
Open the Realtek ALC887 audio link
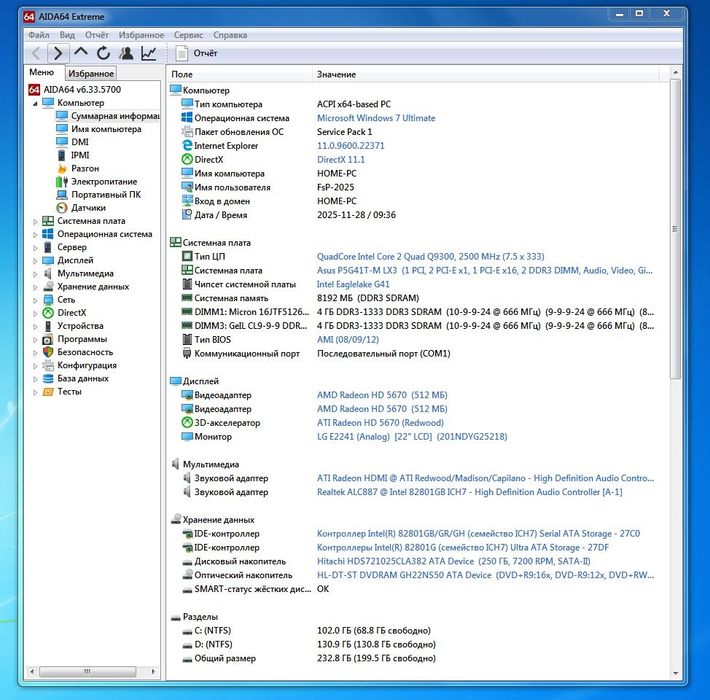tap(470, 492)
